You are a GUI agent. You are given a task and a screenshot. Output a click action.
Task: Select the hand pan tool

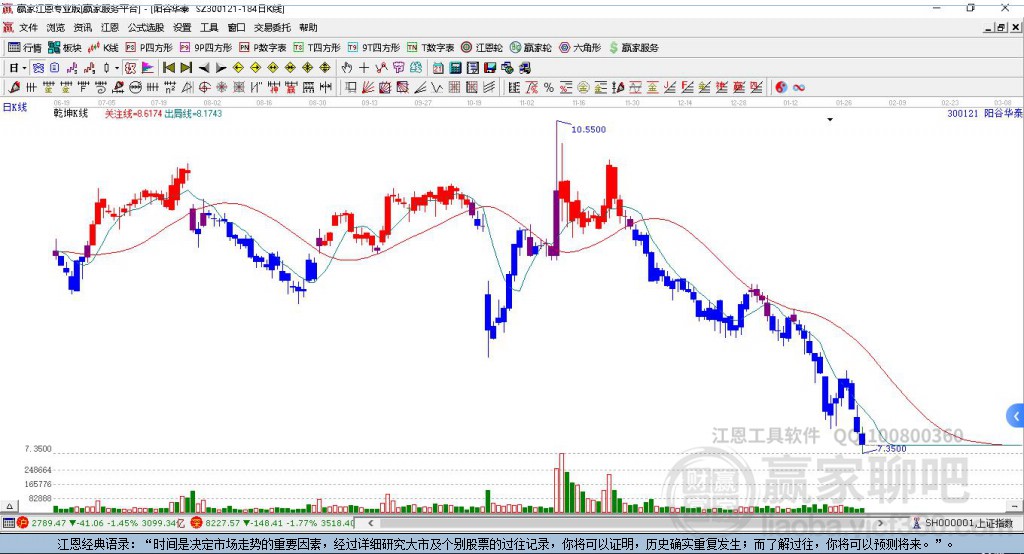click(347, 68)
